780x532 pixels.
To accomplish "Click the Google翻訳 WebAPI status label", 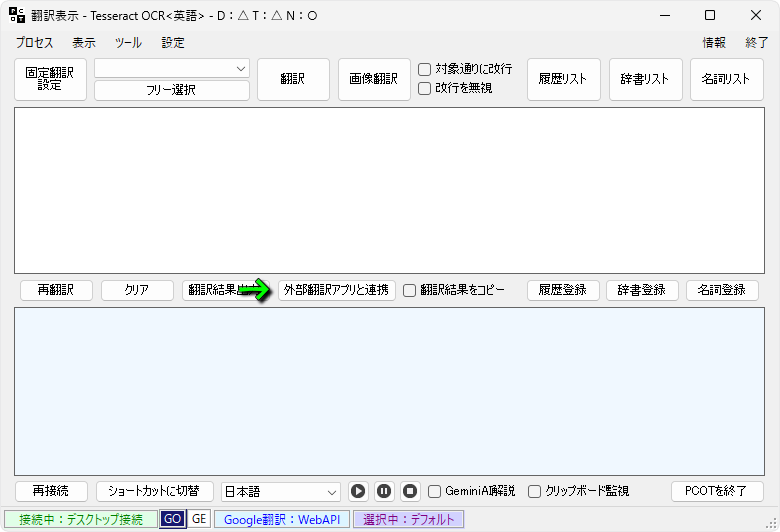I will tap(282, 519).
